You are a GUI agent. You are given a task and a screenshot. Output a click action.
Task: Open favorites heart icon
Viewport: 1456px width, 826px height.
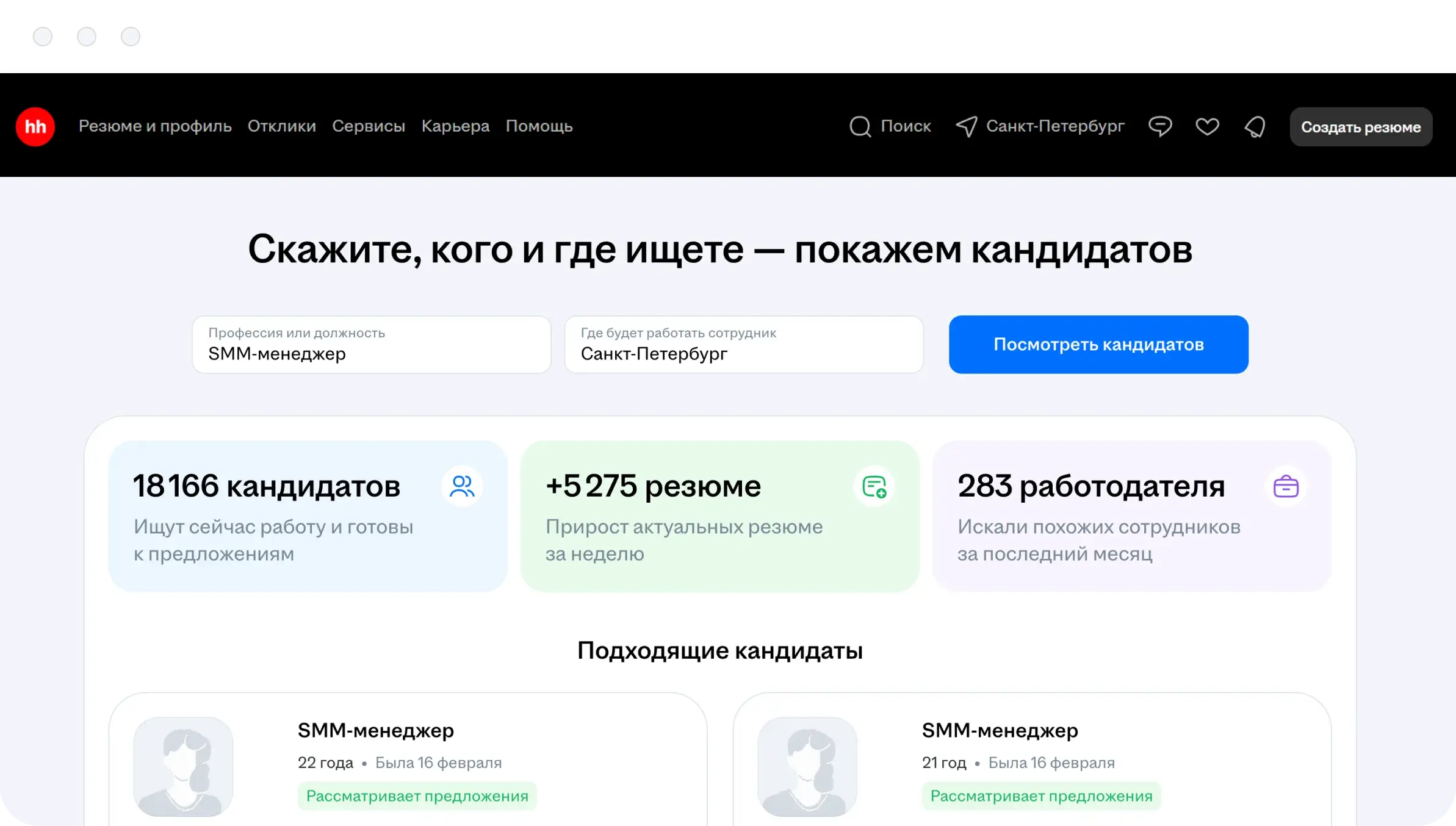pyautogui.click(x=1207, y=126)
